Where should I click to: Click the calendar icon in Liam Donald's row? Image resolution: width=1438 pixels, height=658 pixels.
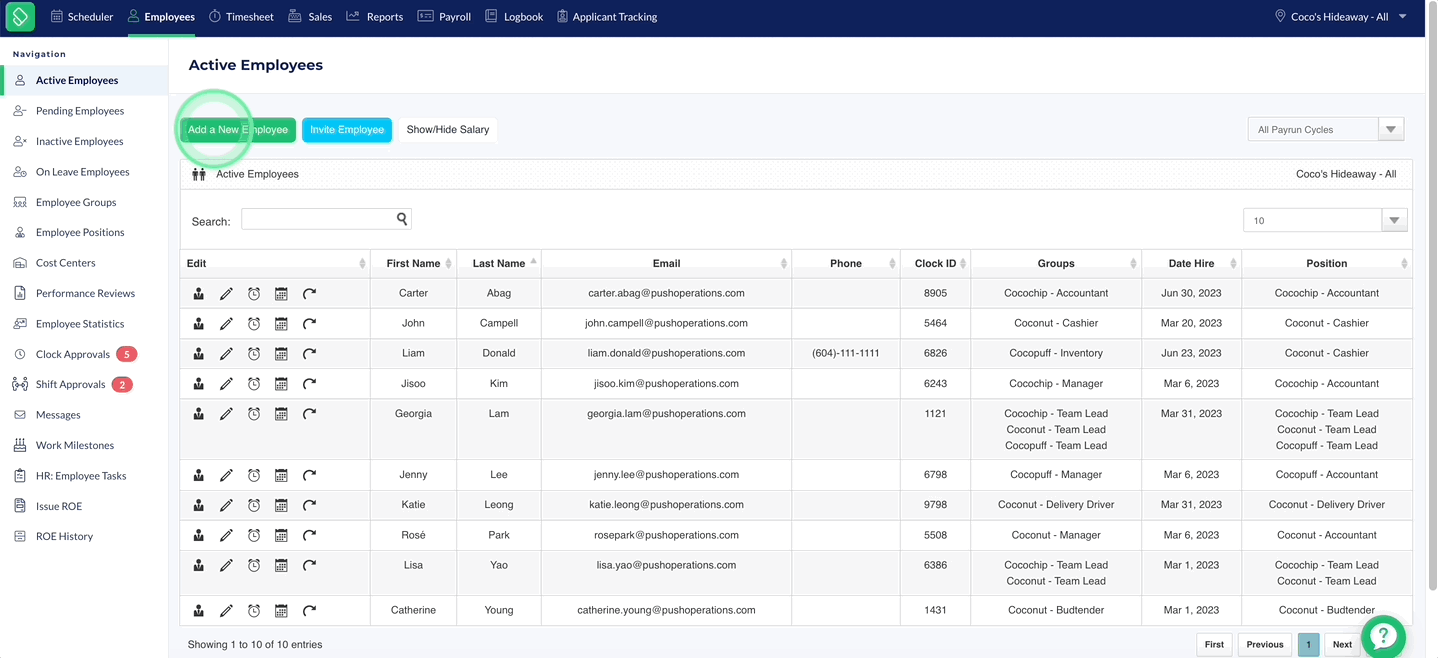pos(281,354)
